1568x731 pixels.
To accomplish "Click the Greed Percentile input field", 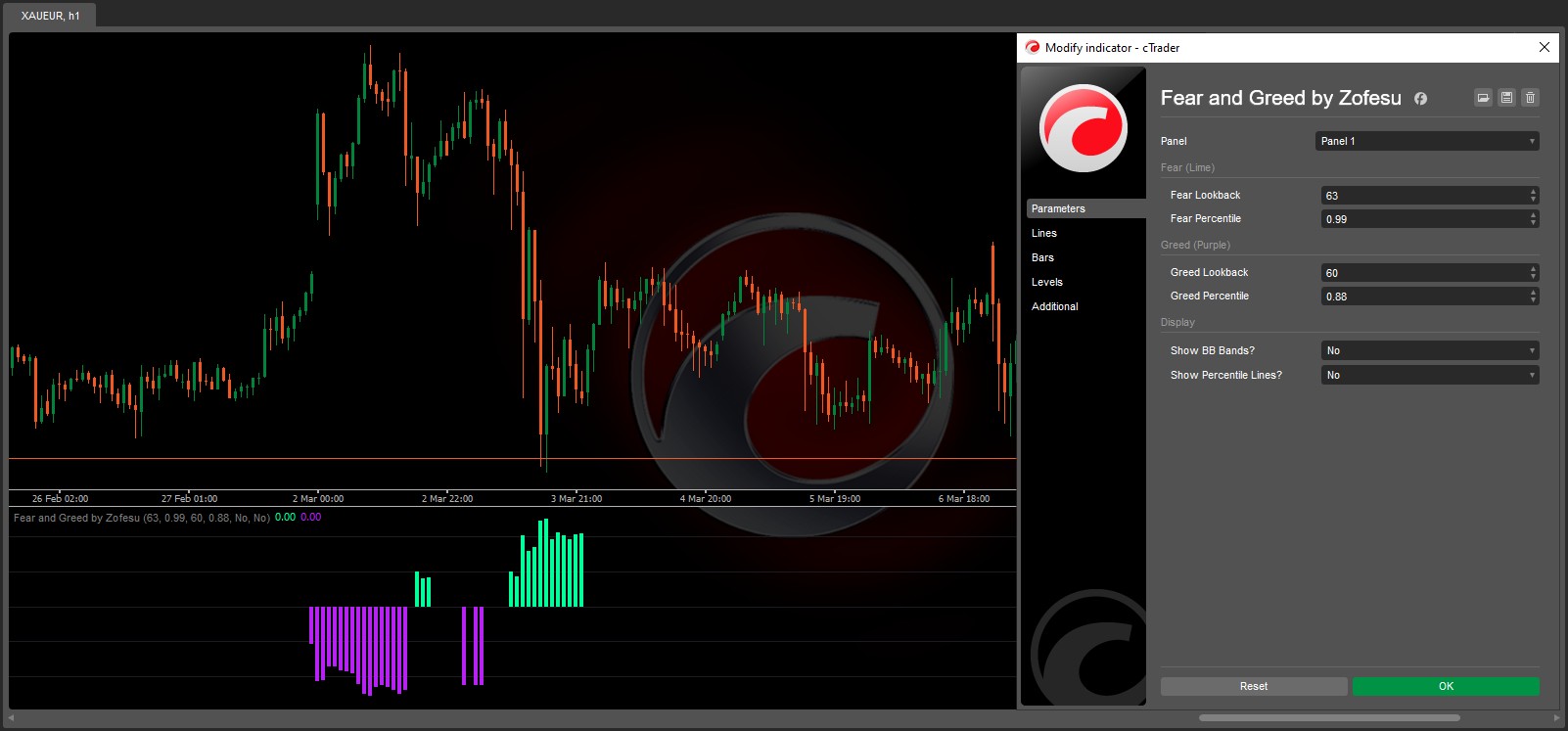I will (1422, 297).
